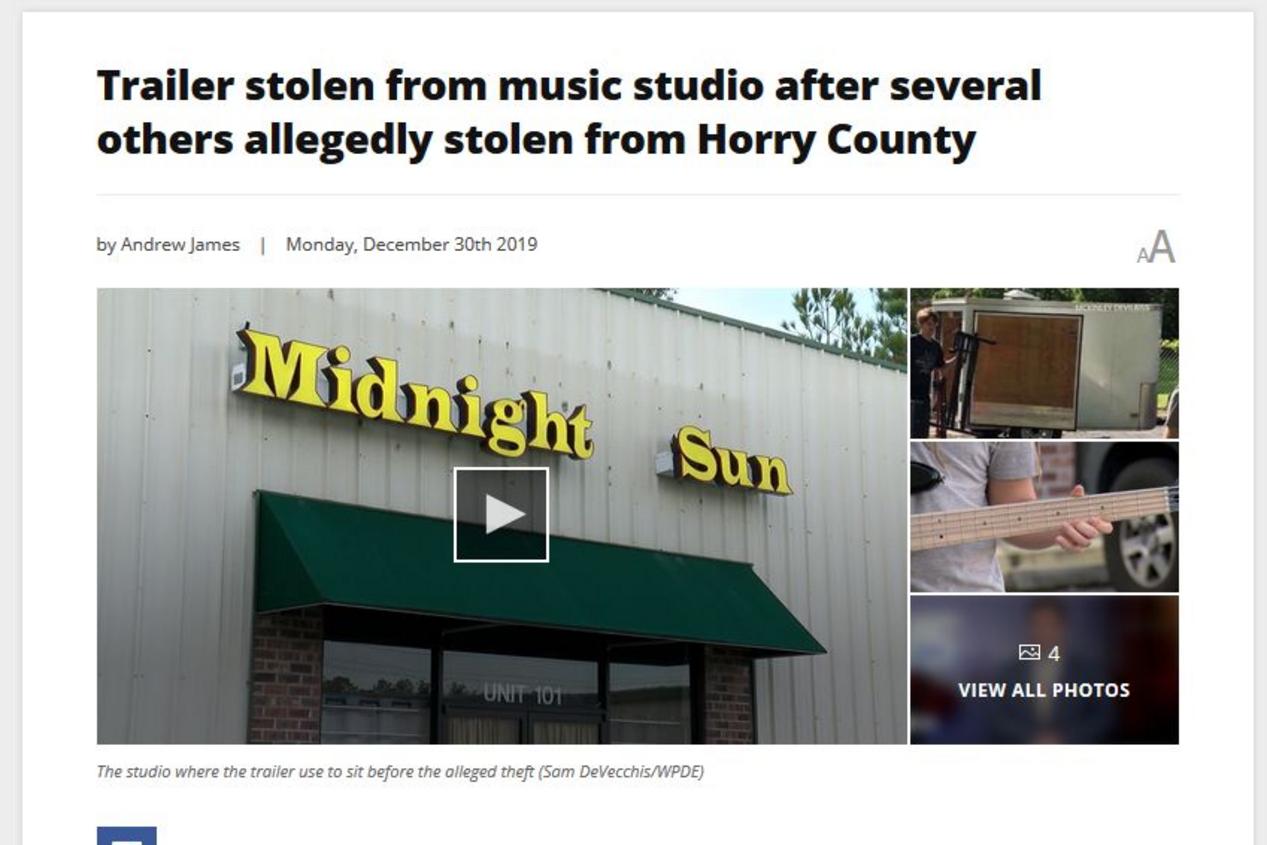1267x845 pixels.
Task: Click the AA text size icon
Action: (1156, 247)
